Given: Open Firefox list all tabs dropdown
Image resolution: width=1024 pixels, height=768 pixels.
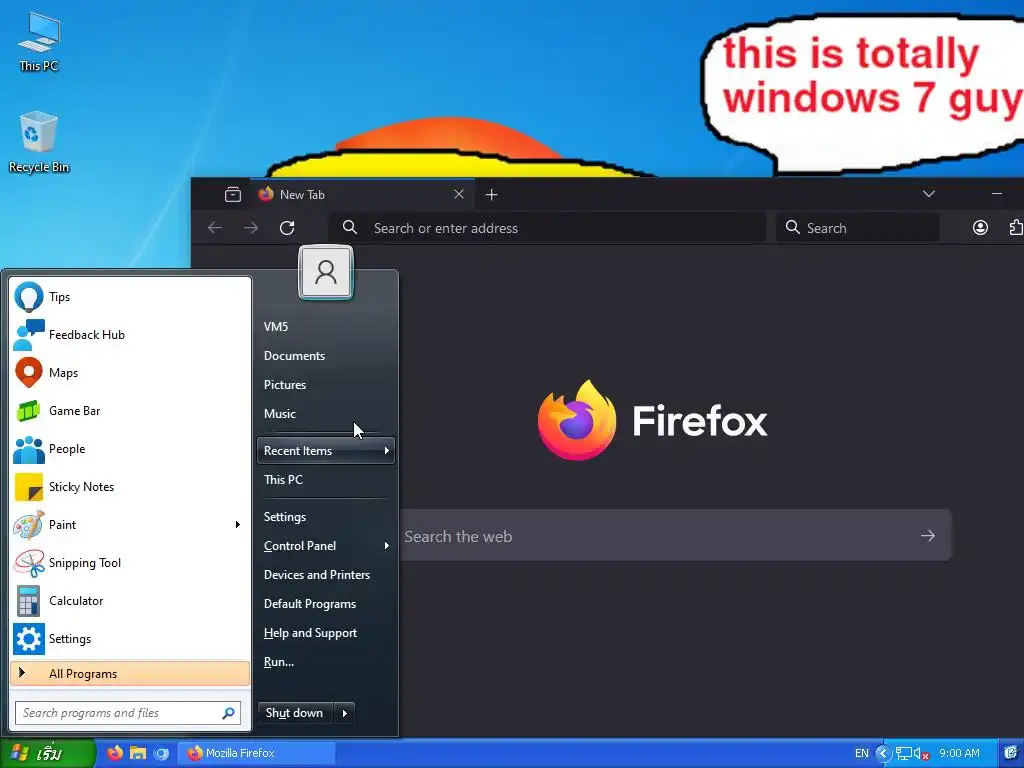Looking at the screenshot, I should point(929,194).
